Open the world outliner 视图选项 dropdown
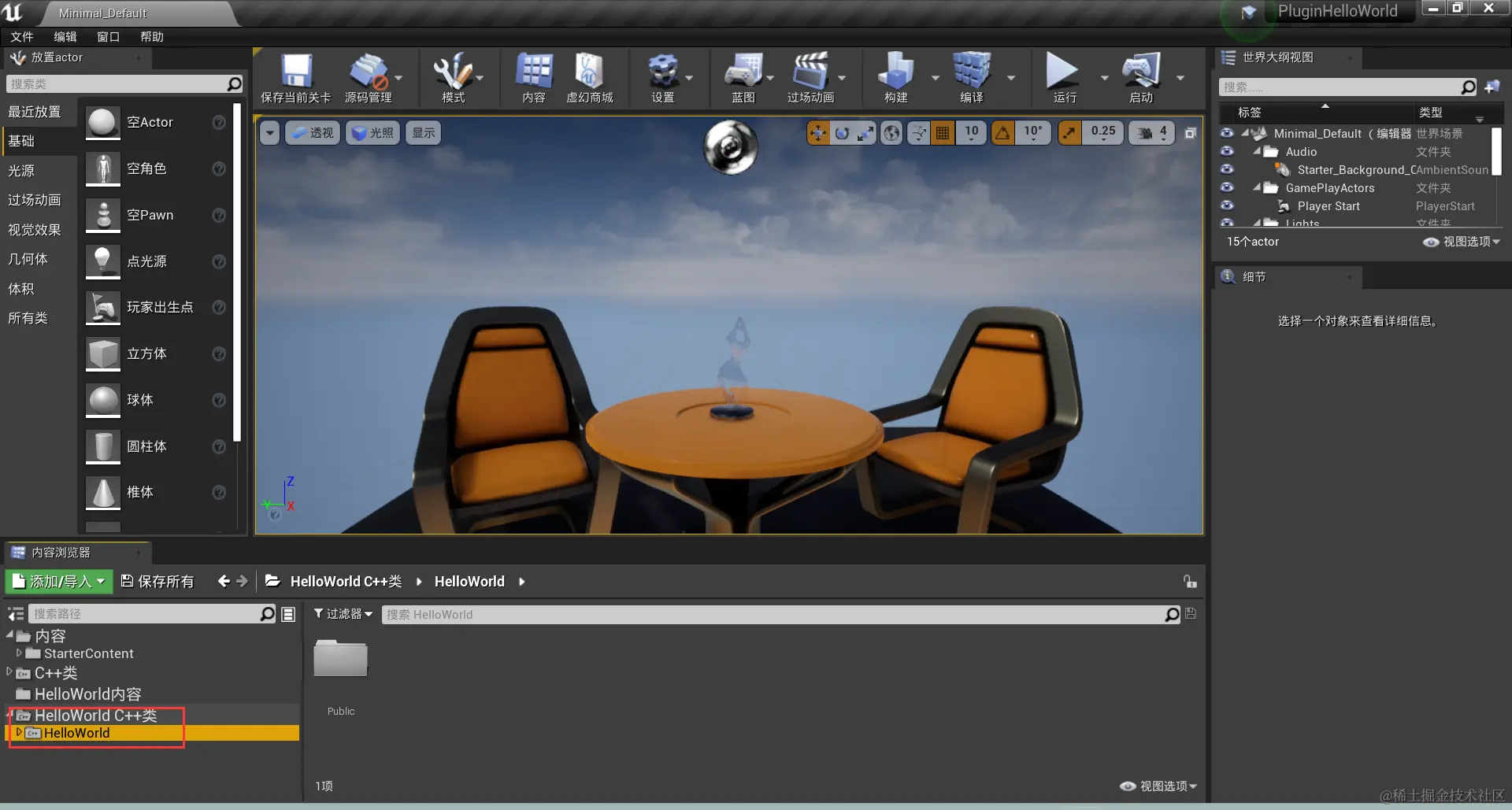The height and width of the screenshot is (810, 1512). [1462, 242]
